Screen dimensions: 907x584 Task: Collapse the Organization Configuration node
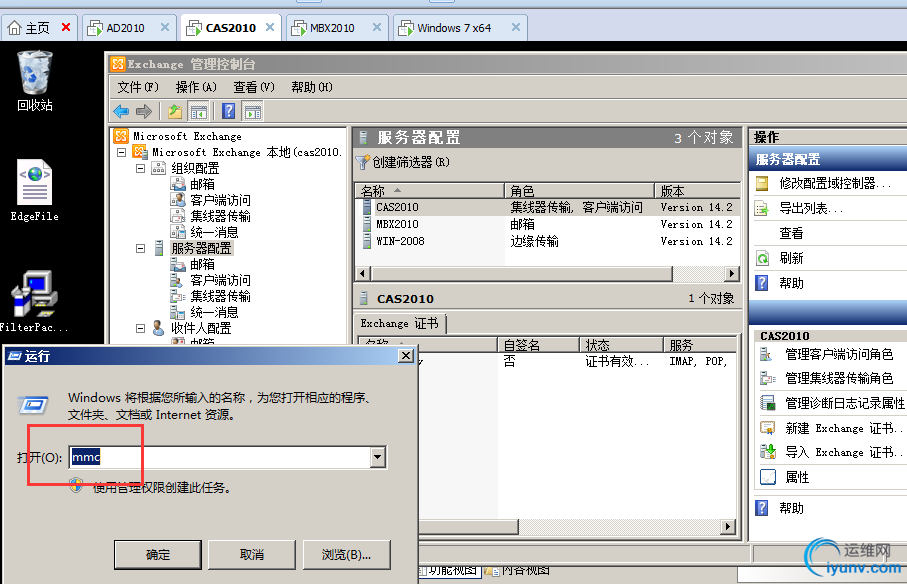[140, 168]
